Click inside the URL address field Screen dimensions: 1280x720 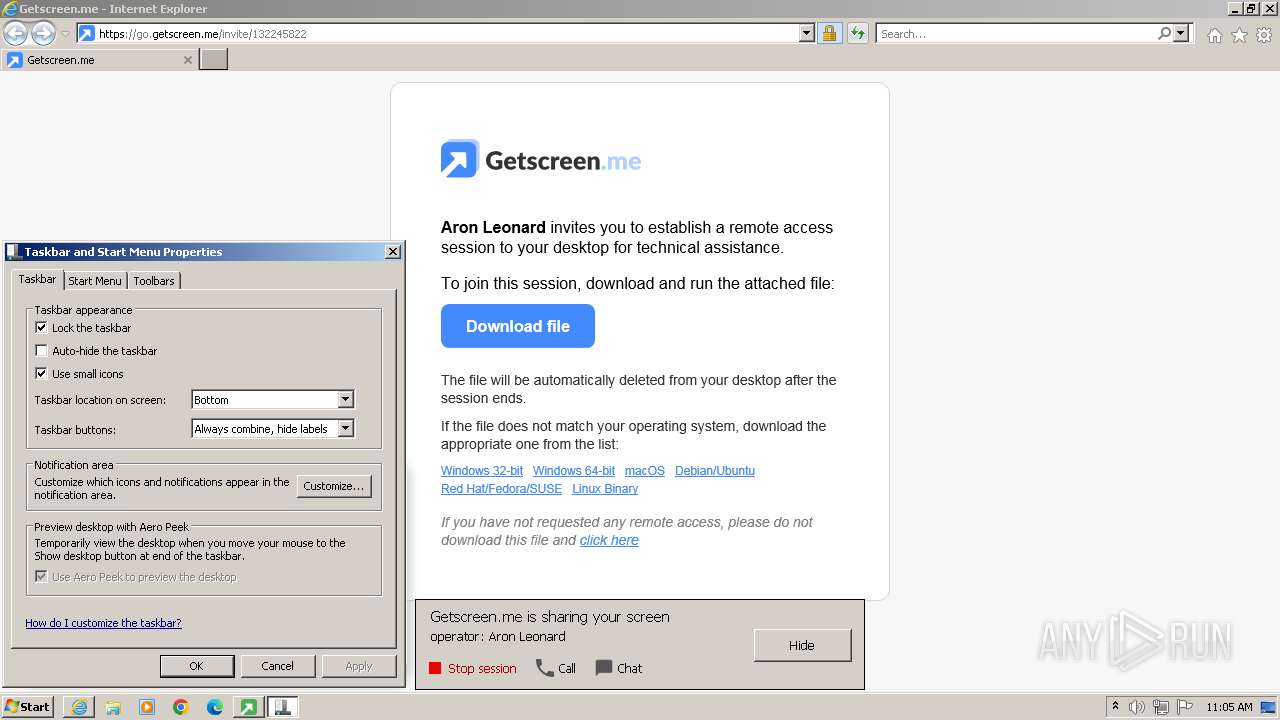(x=448, y=33)
